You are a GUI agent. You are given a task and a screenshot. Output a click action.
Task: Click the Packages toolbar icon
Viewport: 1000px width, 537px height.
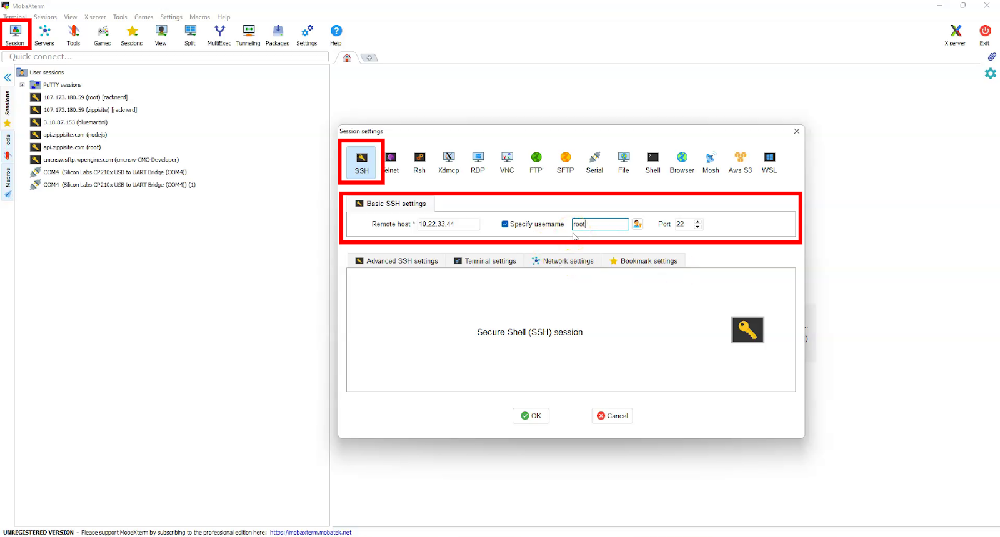277,34
